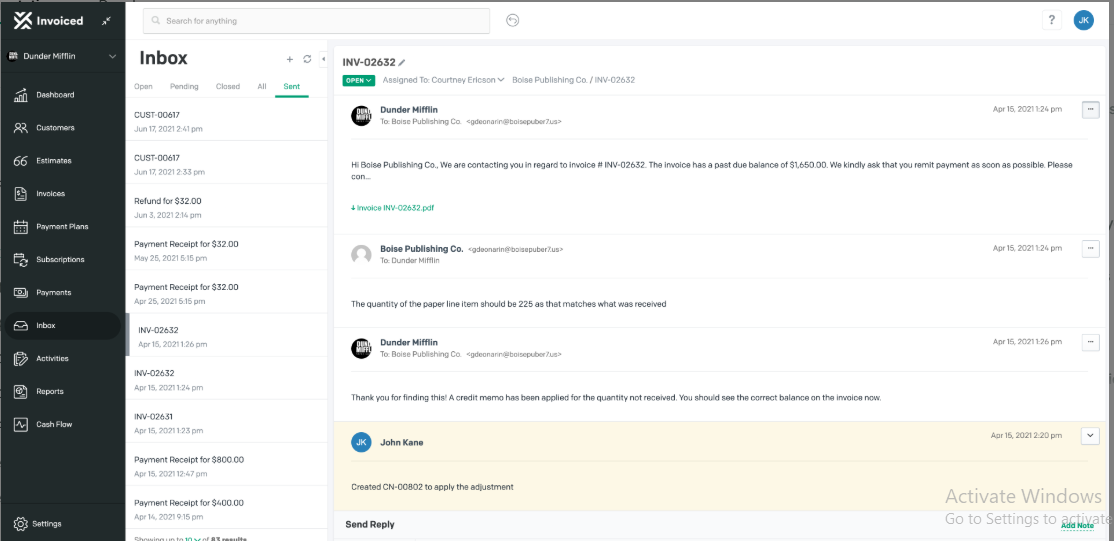Click the Invoiced logo icon
The height and width of the screenshot is (541, 1114).
click(23, 21)
